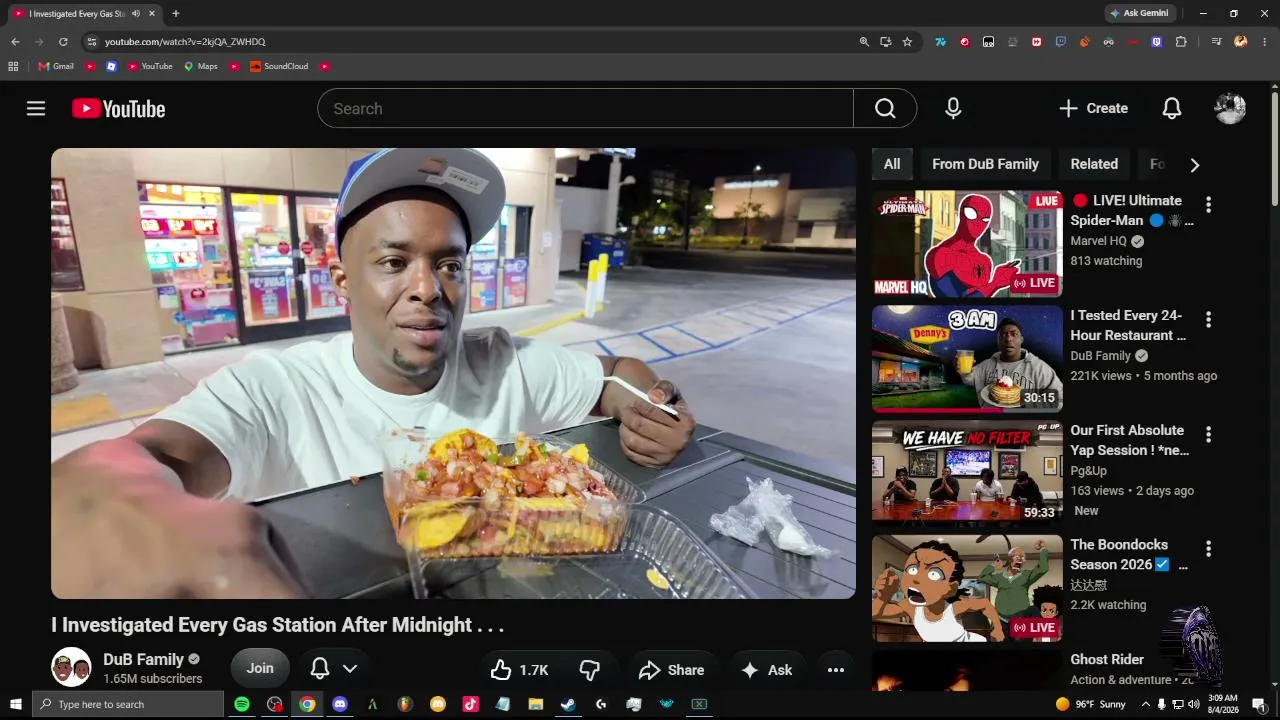Viewport: 1280px width, 720px height.
Task: Open the Gmail bookmark
Action: 56,66
